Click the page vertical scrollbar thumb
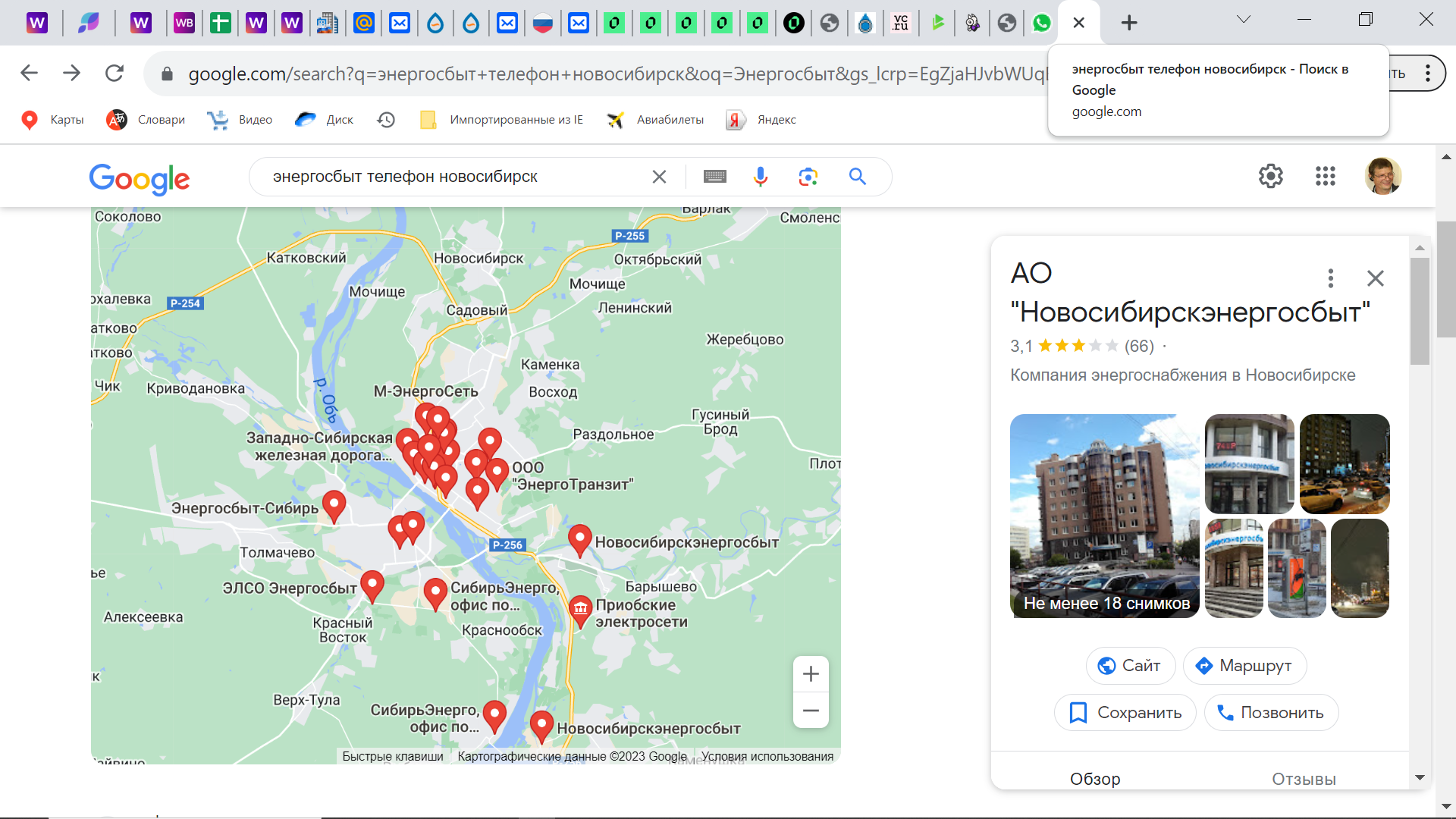 [1446, 279]
